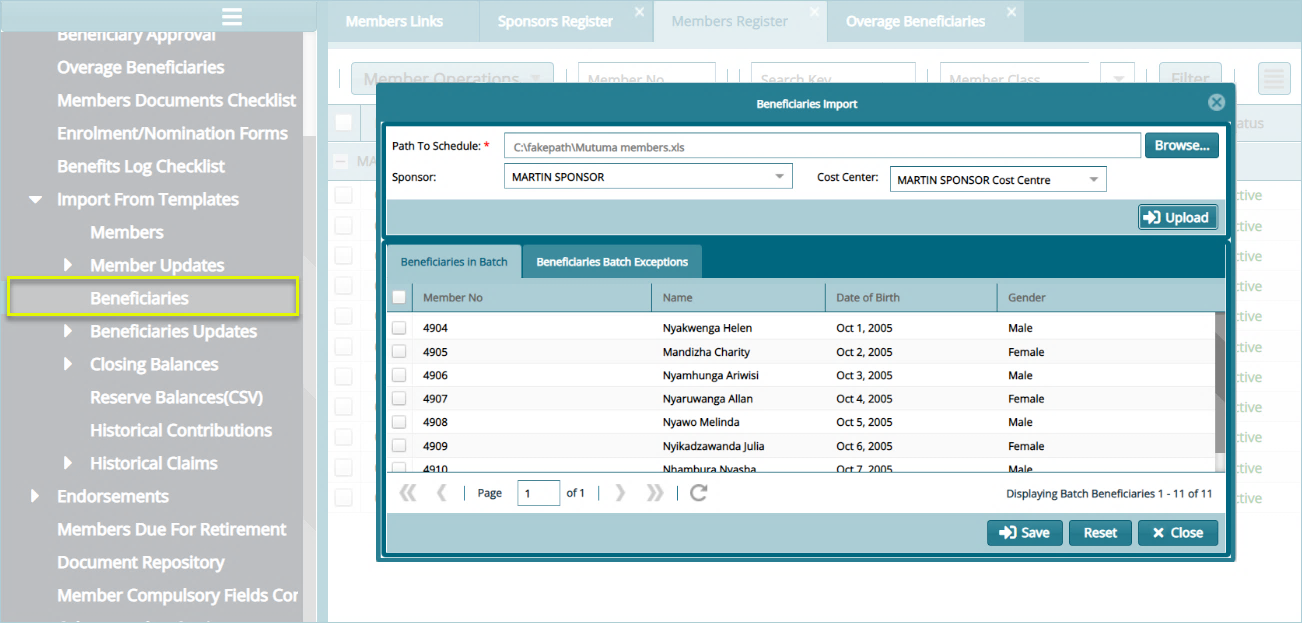Open Reserve Balances(CSV) item
The image size is (1302, 623).
(177, 397)
